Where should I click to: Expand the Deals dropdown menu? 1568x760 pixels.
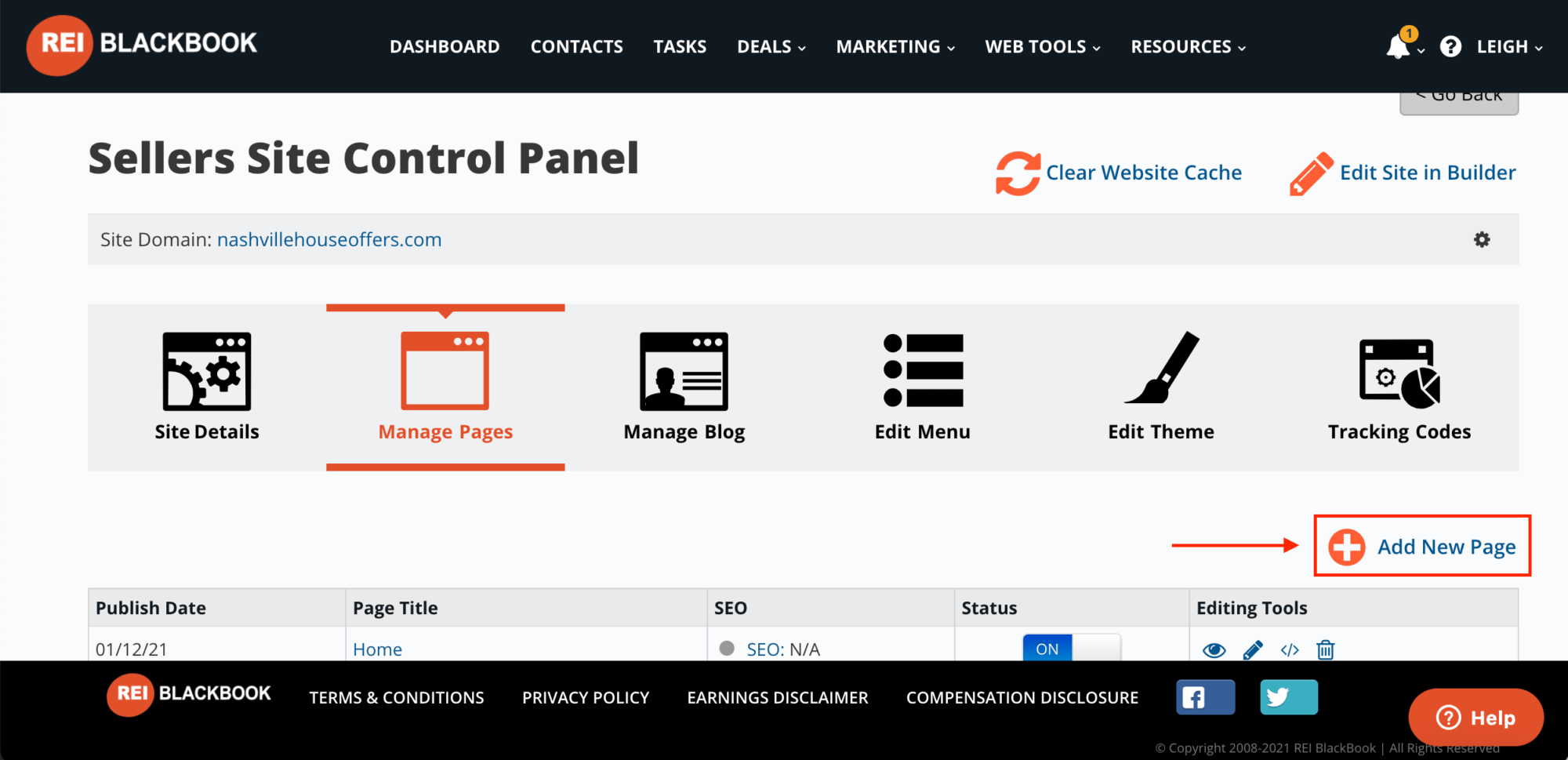point(771,47)
